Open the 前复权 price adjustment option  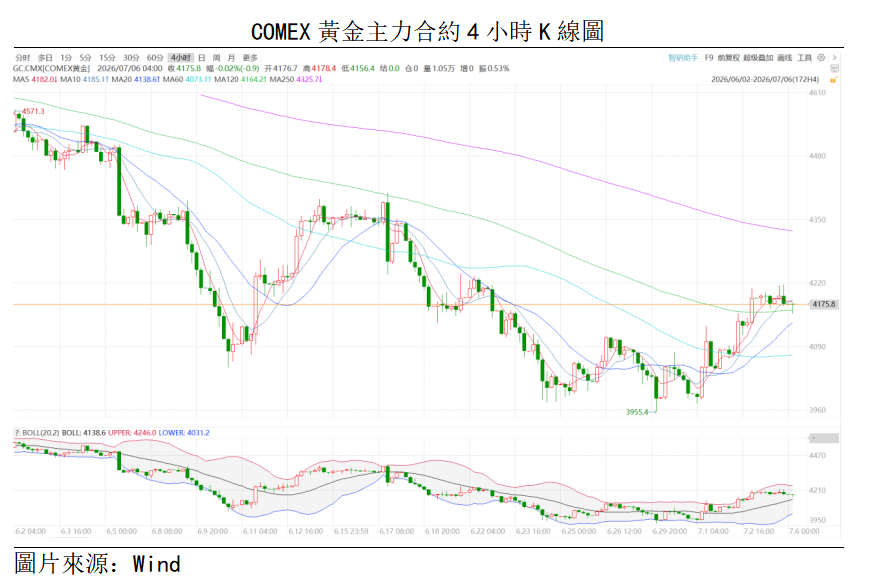coord(728,58)
